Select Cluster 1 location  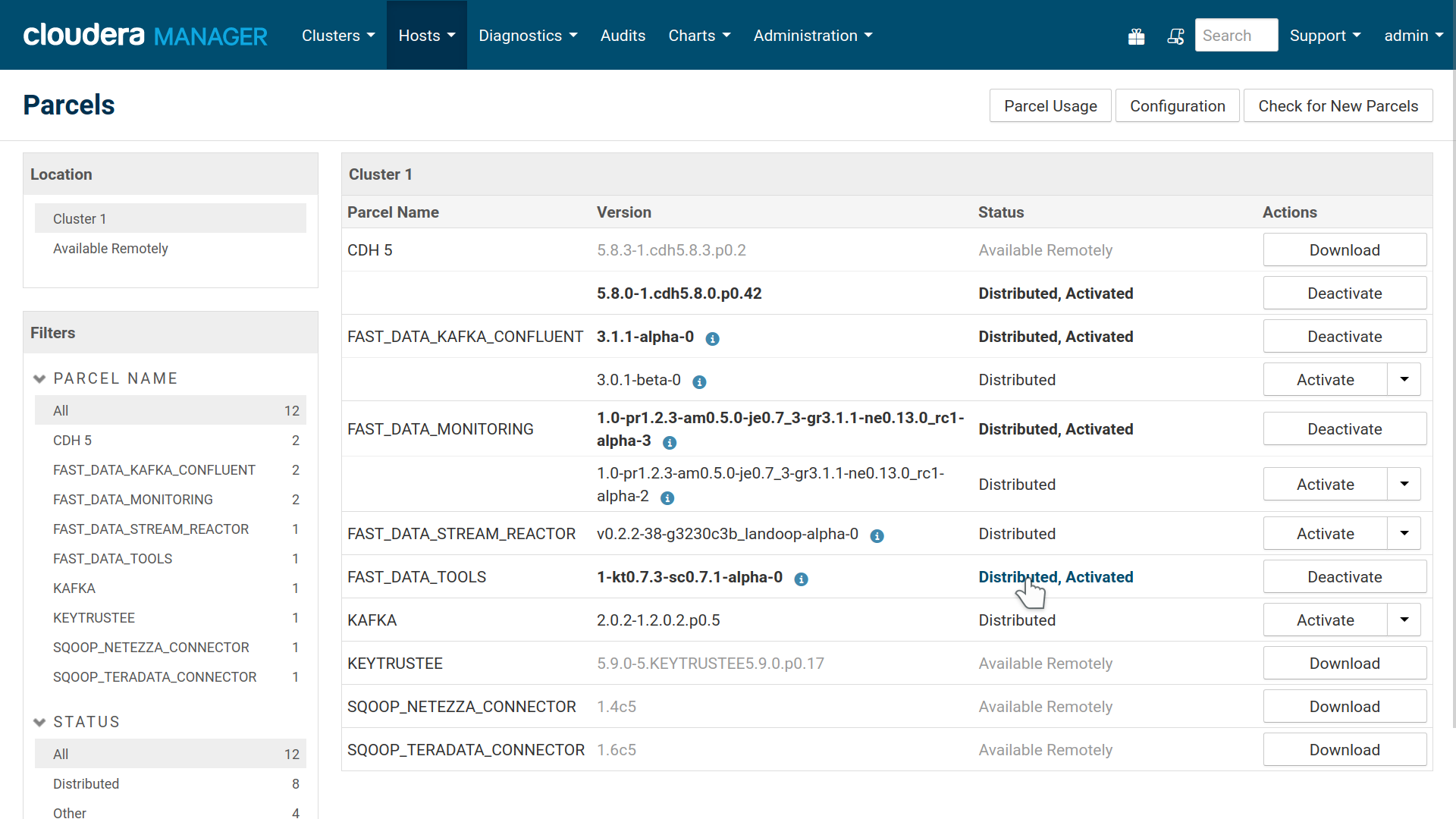pos(171,218)
